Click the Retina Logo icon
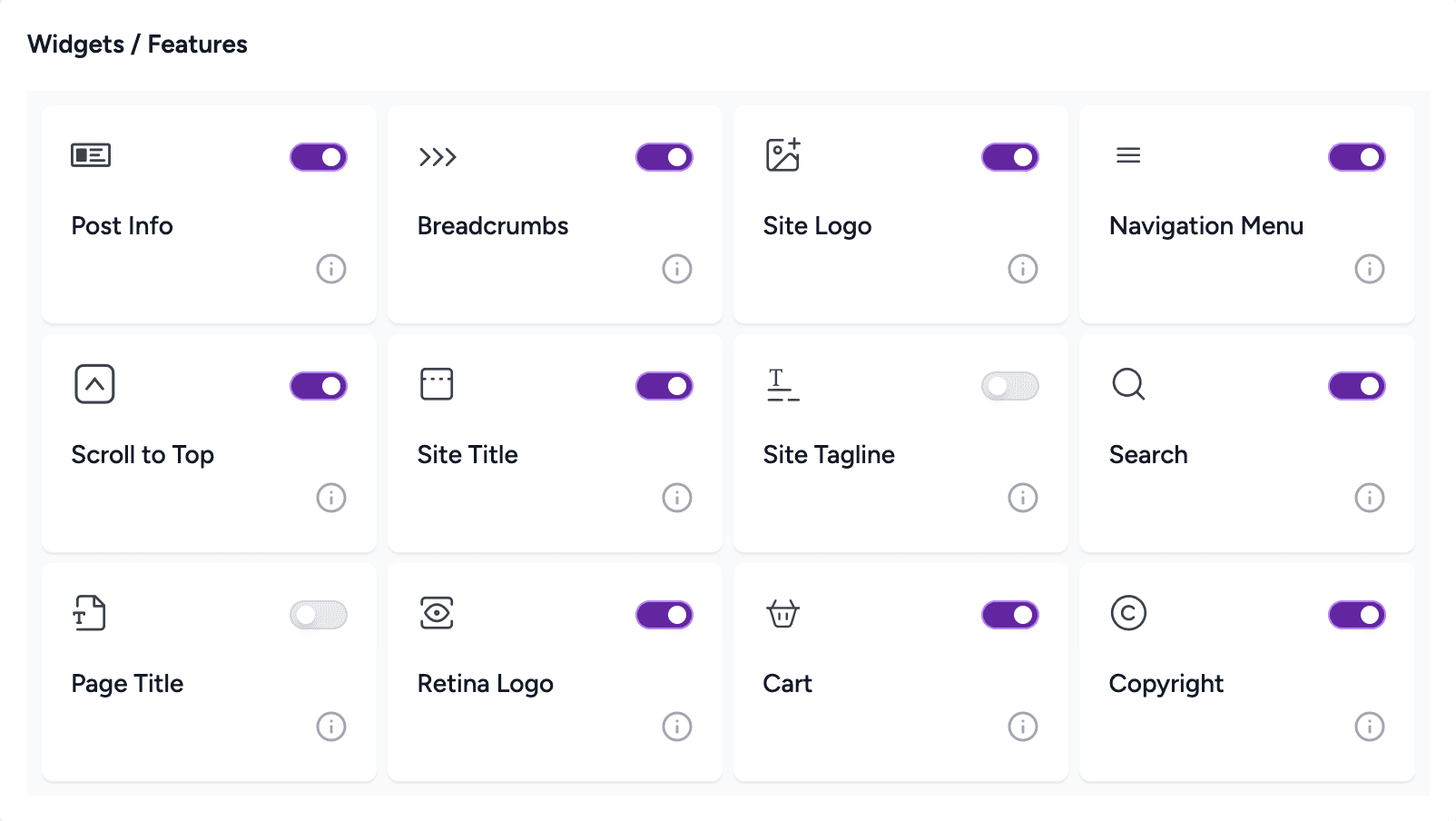Screen dimensions: 1456x821 (x=438, y=614)
